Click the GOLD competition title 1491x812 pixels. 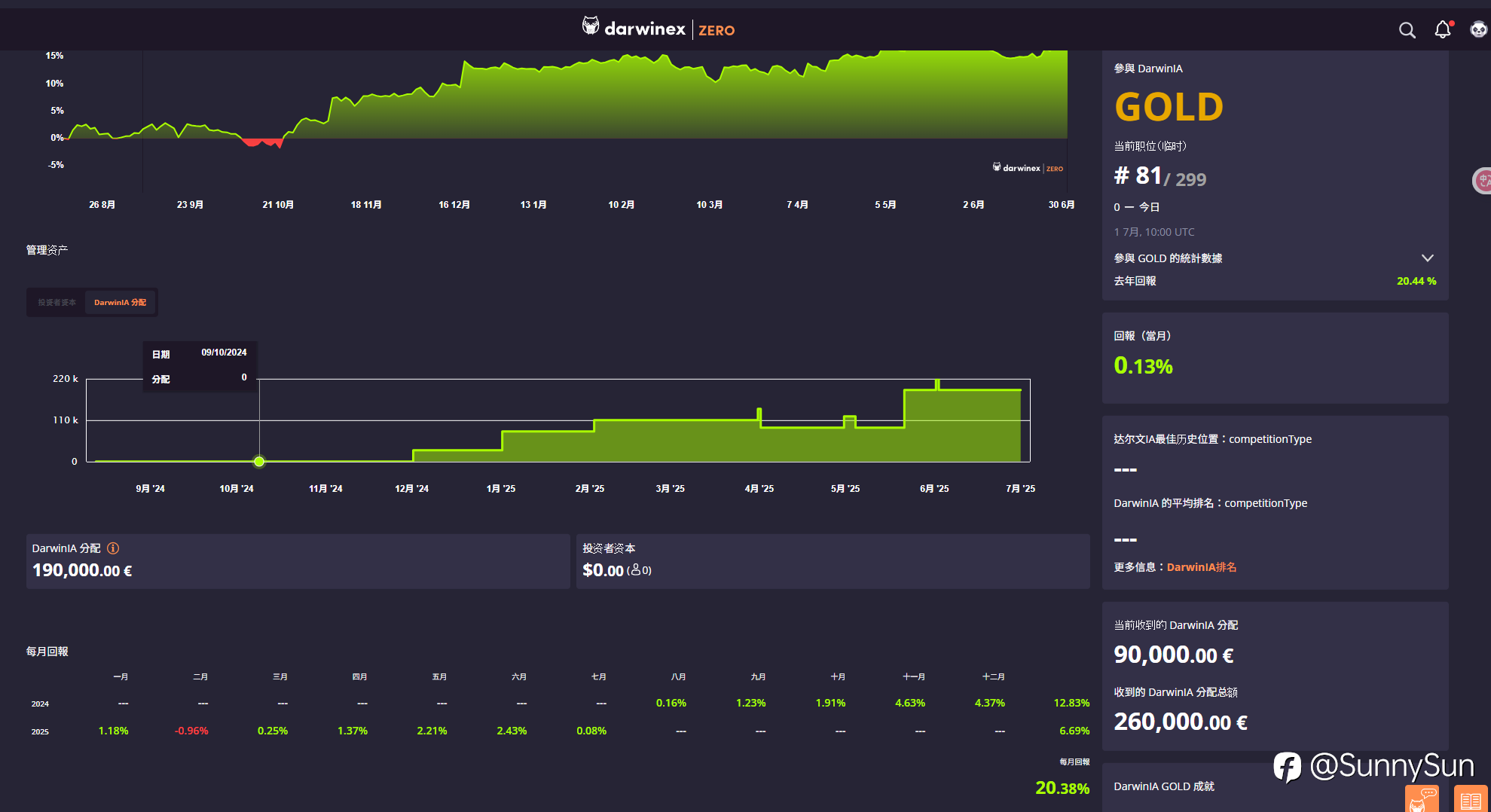1169,107
